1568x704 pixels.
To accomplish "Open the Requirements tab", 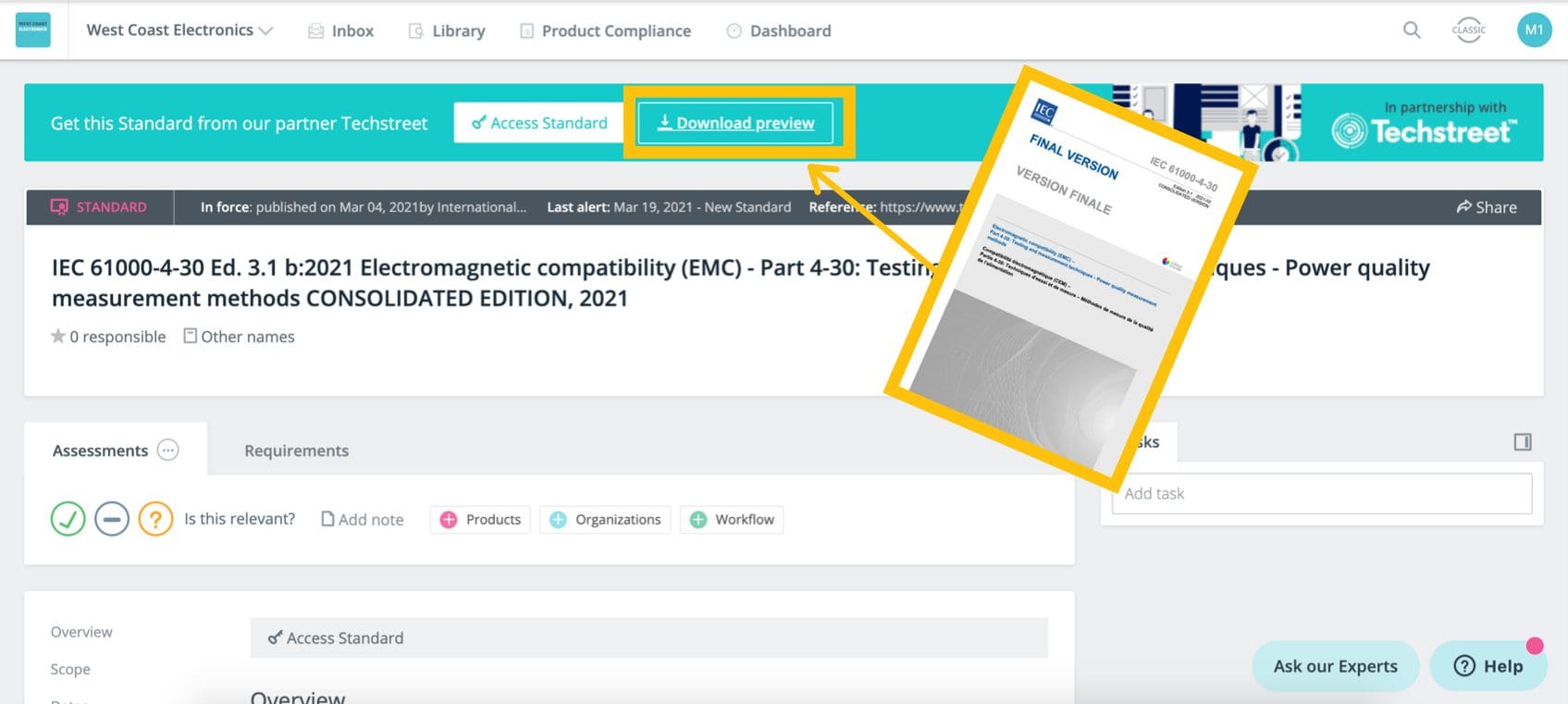I will tap(296, 451).
